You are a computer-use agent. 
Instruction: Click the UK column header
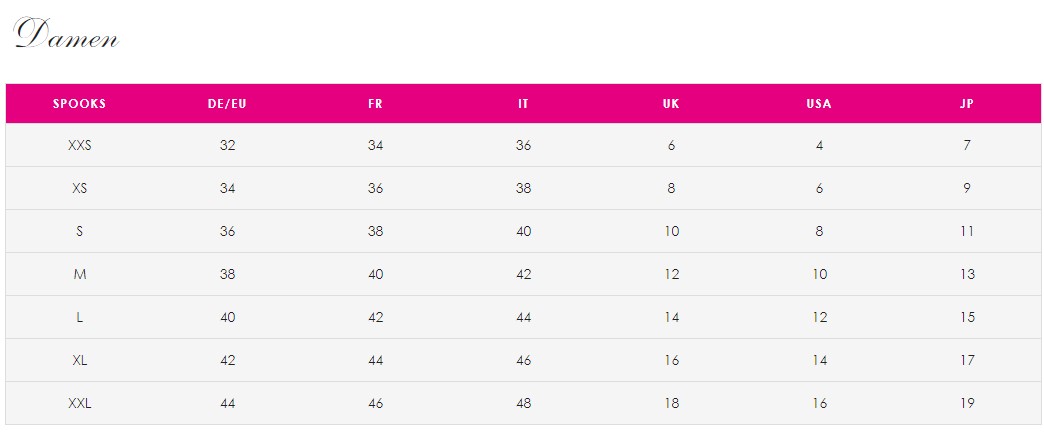[671, 104]
